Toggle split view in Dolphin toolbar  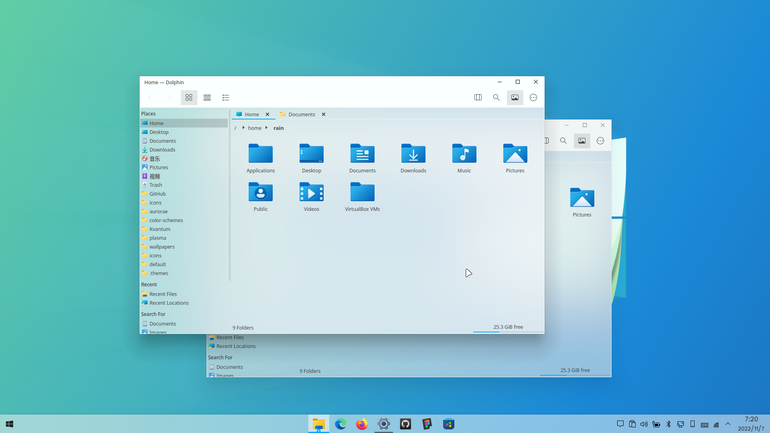click(478, 98)
